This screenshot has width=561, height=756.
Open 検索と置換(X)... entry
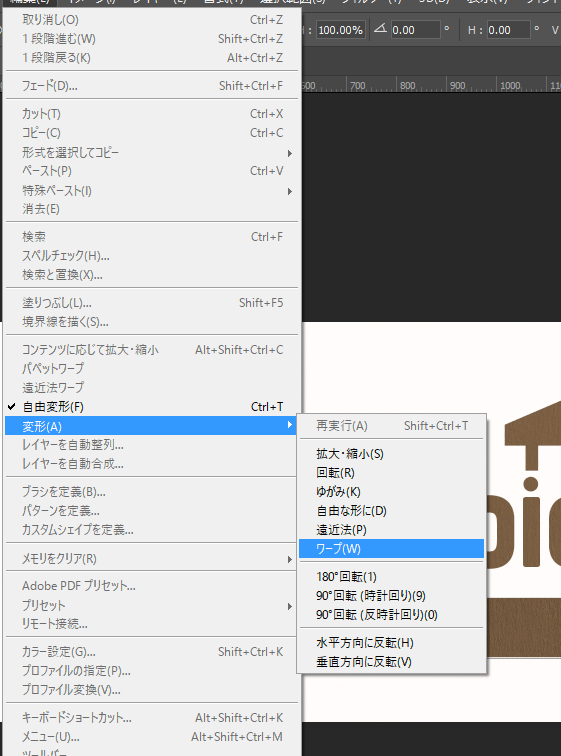coord(151,275)
